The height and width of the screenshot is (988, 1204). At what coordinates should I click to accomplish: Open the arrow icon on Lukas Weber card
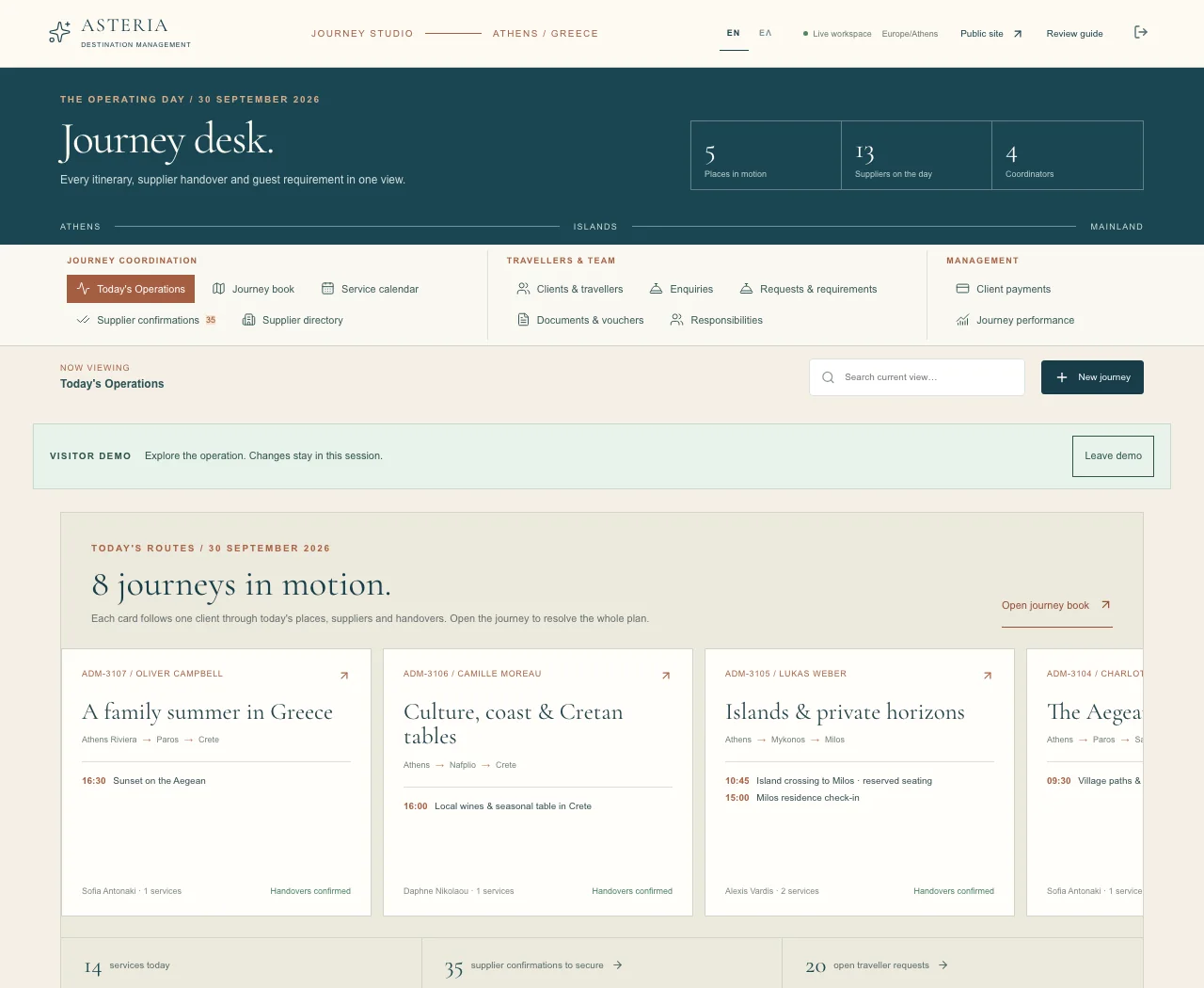point(988,676)
